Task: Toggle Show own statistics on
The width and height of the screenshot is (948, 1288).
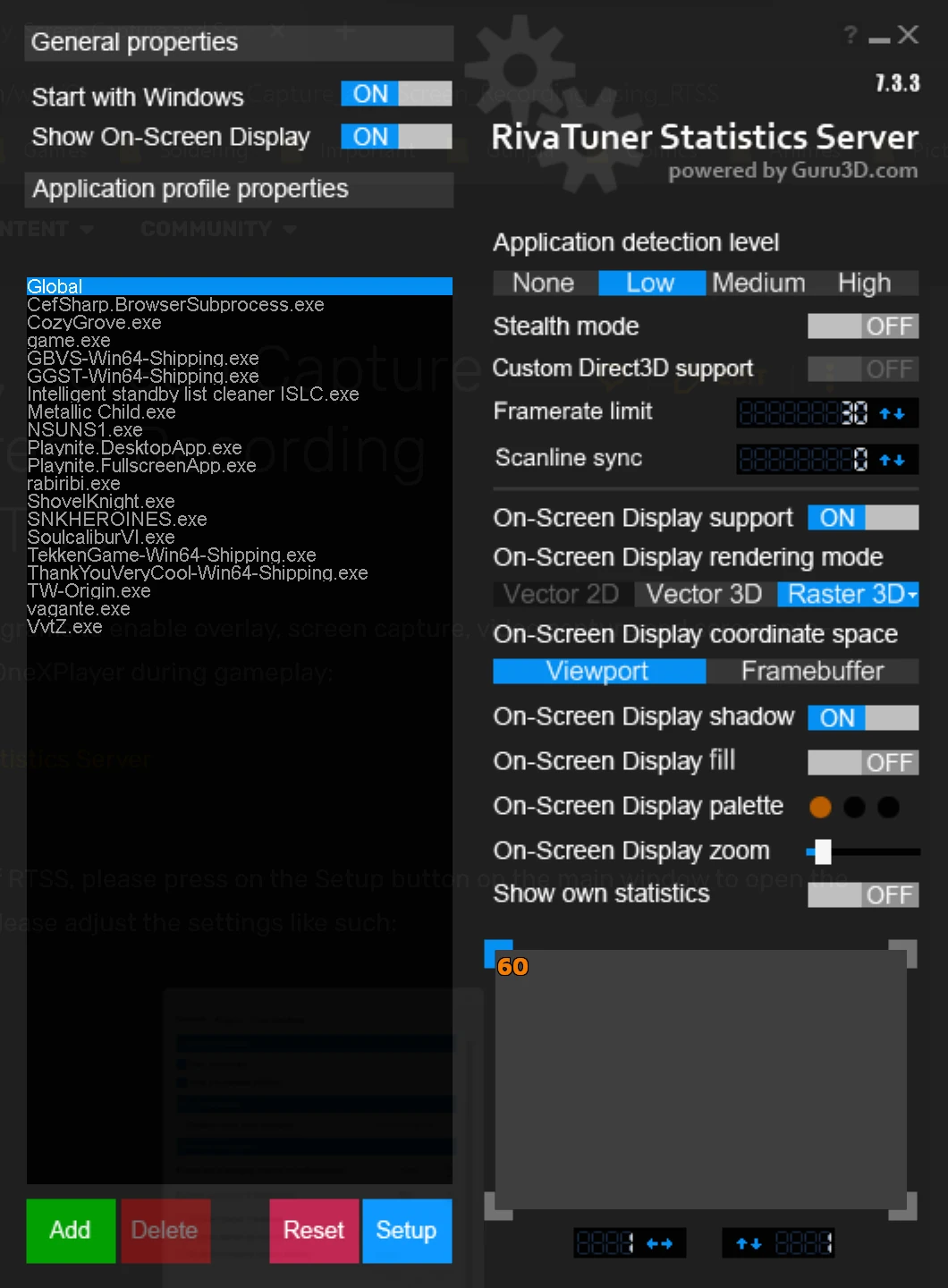Action: (x=862, y=894)
